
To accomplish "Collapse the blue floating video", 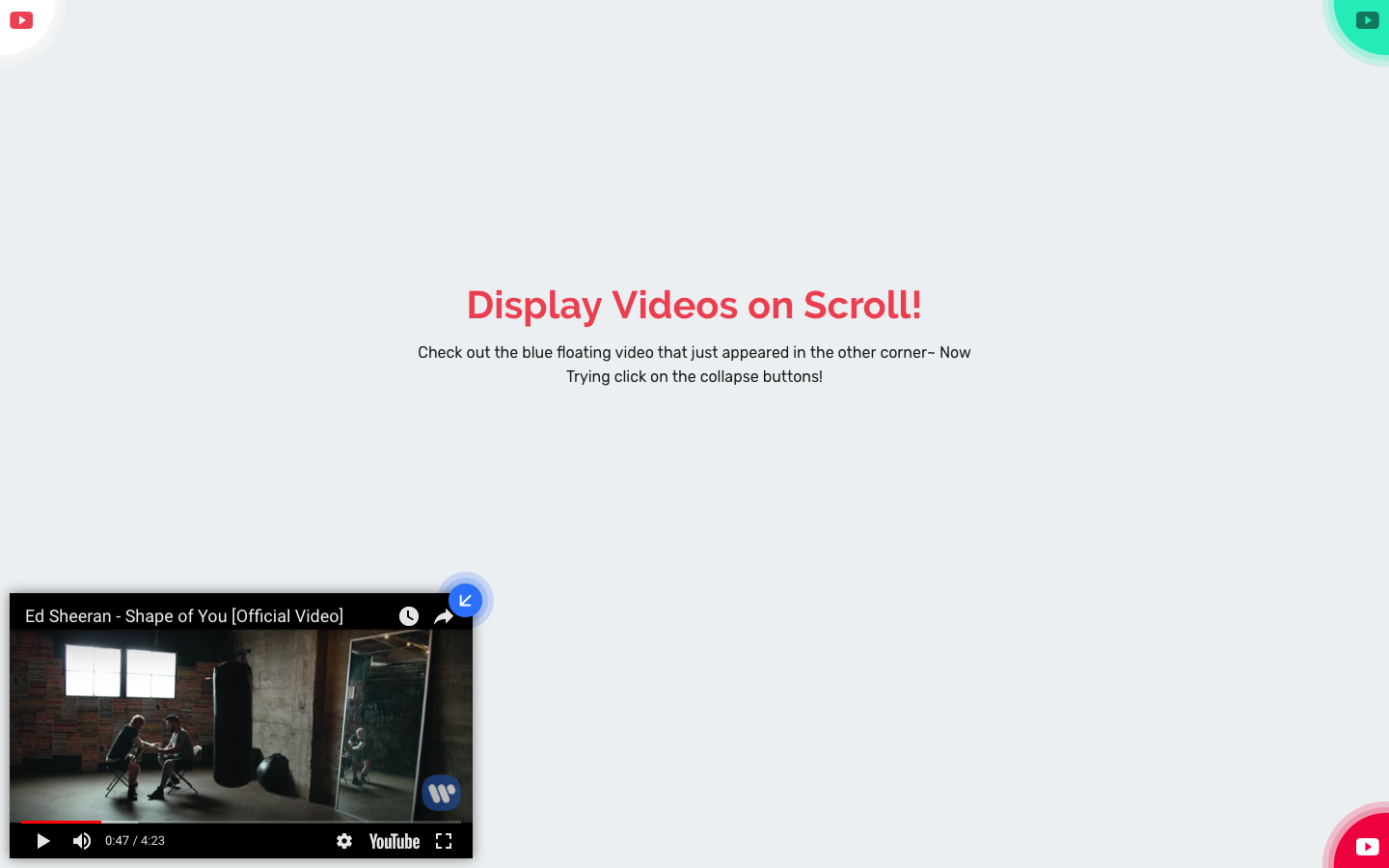I will (x=465, y=600).
